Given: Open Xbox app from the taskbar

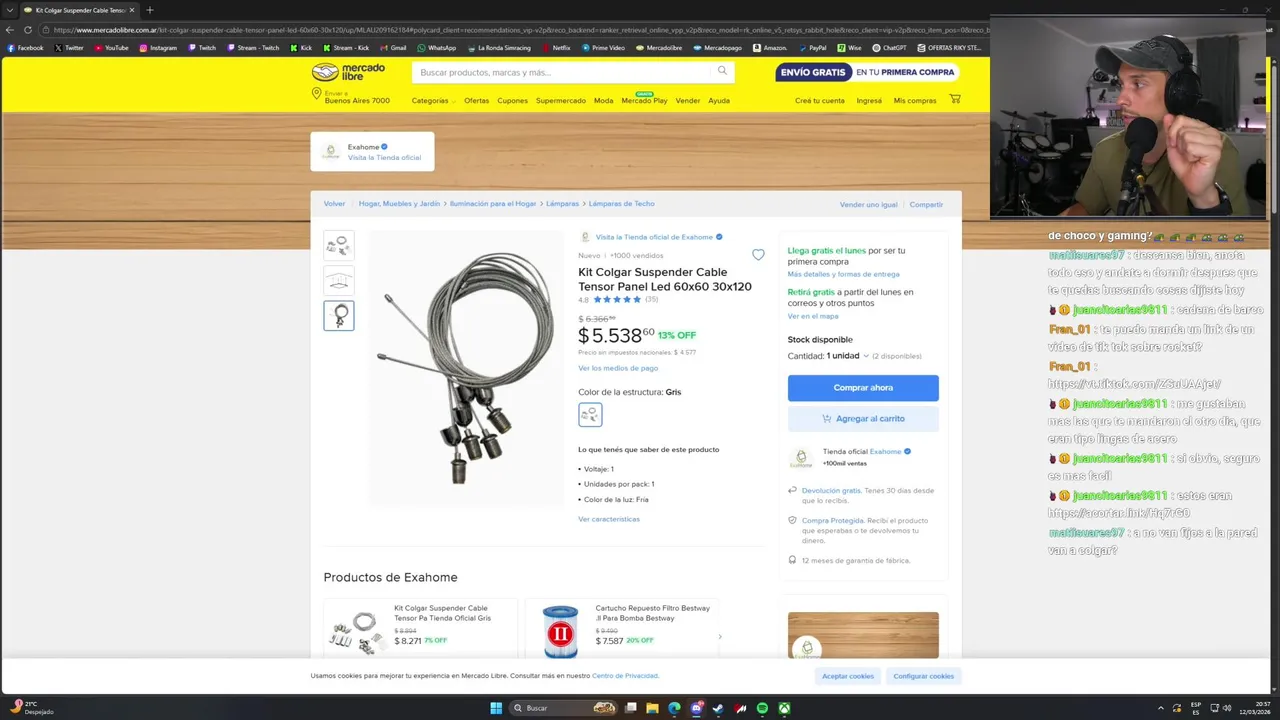Looking at the screenshot, I should [785, 708].
